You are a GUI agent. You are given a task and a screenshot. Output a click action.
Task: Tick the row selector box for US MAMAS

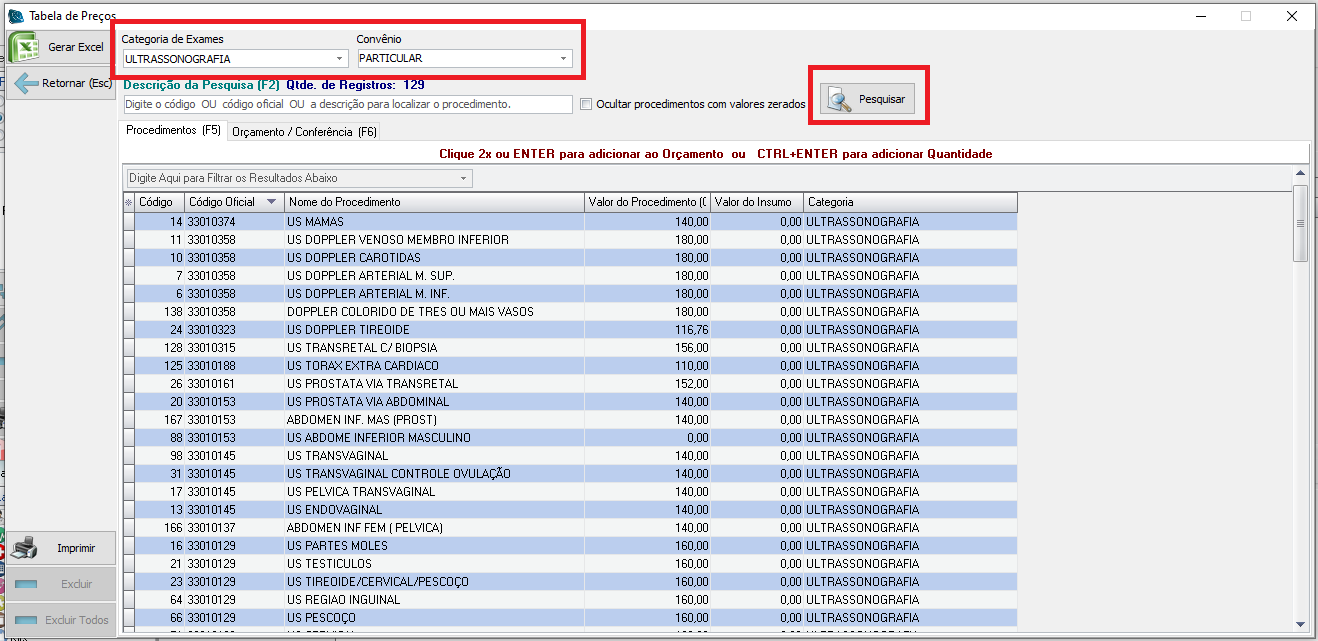click(128, 222)
